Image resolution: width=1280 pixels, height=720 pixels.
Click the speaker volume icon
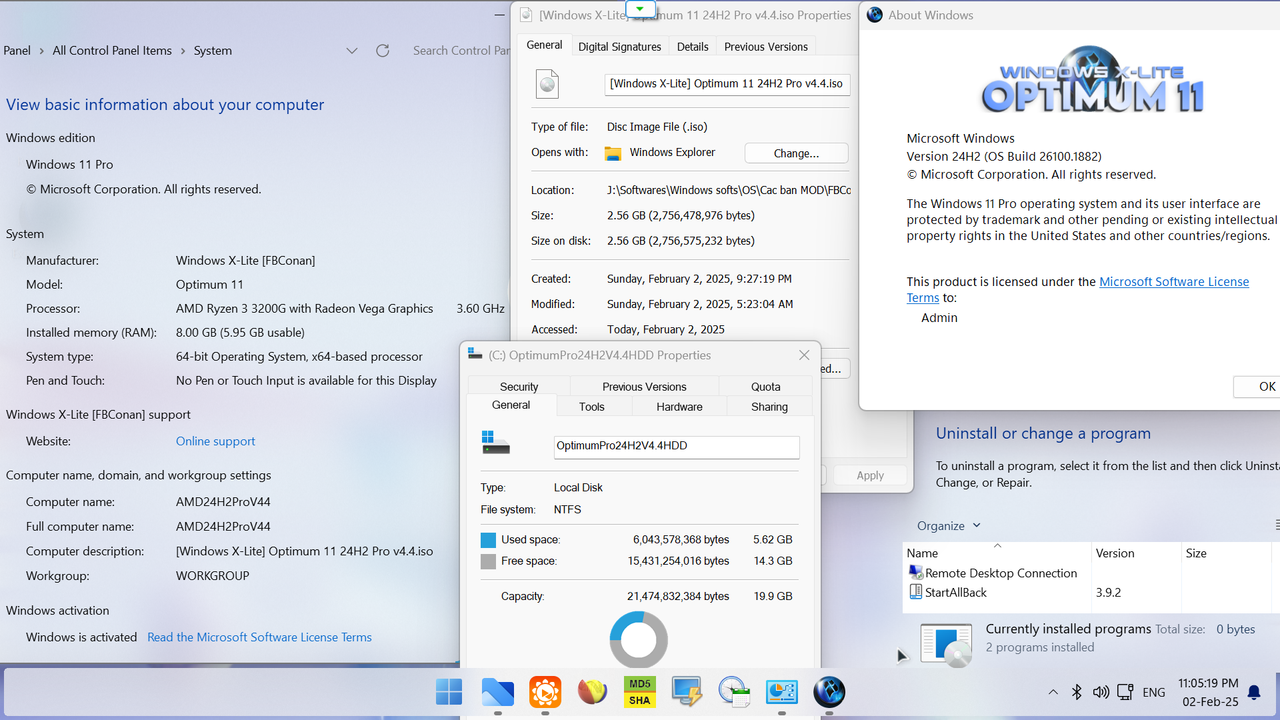(1101, 691)
